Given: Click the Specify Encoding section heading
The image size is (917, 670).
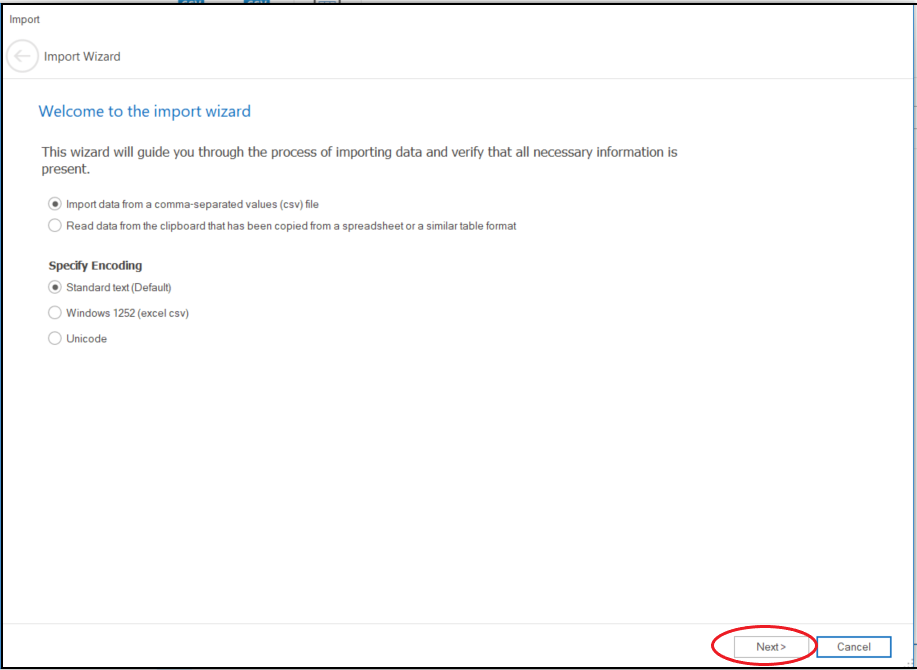Looking at the screenshot, I should point(95,265).
